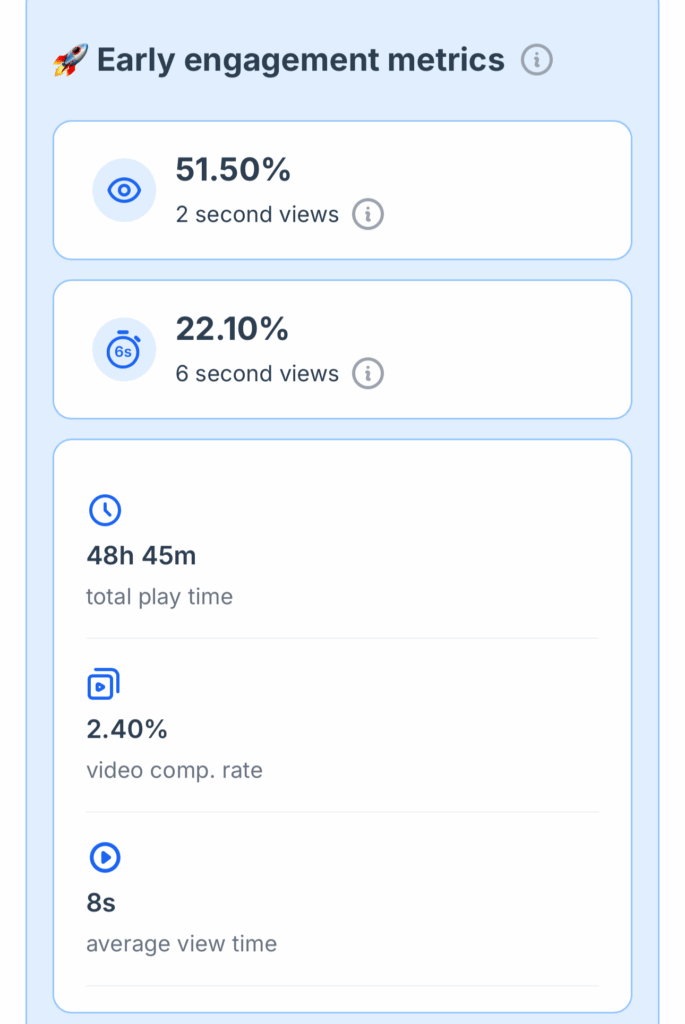Open info icon next to 6 second views
Screen dimensions: 685x1024
(x=368, y=374)
